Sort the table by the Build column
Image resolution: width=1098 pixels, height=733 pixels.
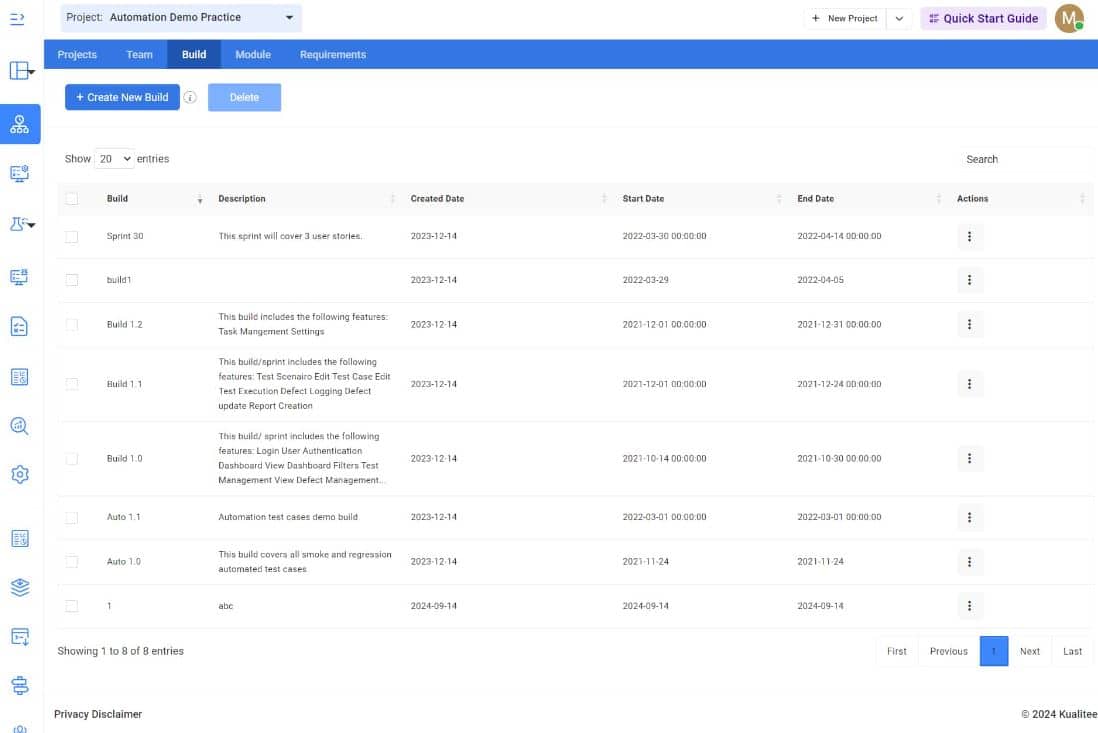pyautogui.click(x=153, y=199)
